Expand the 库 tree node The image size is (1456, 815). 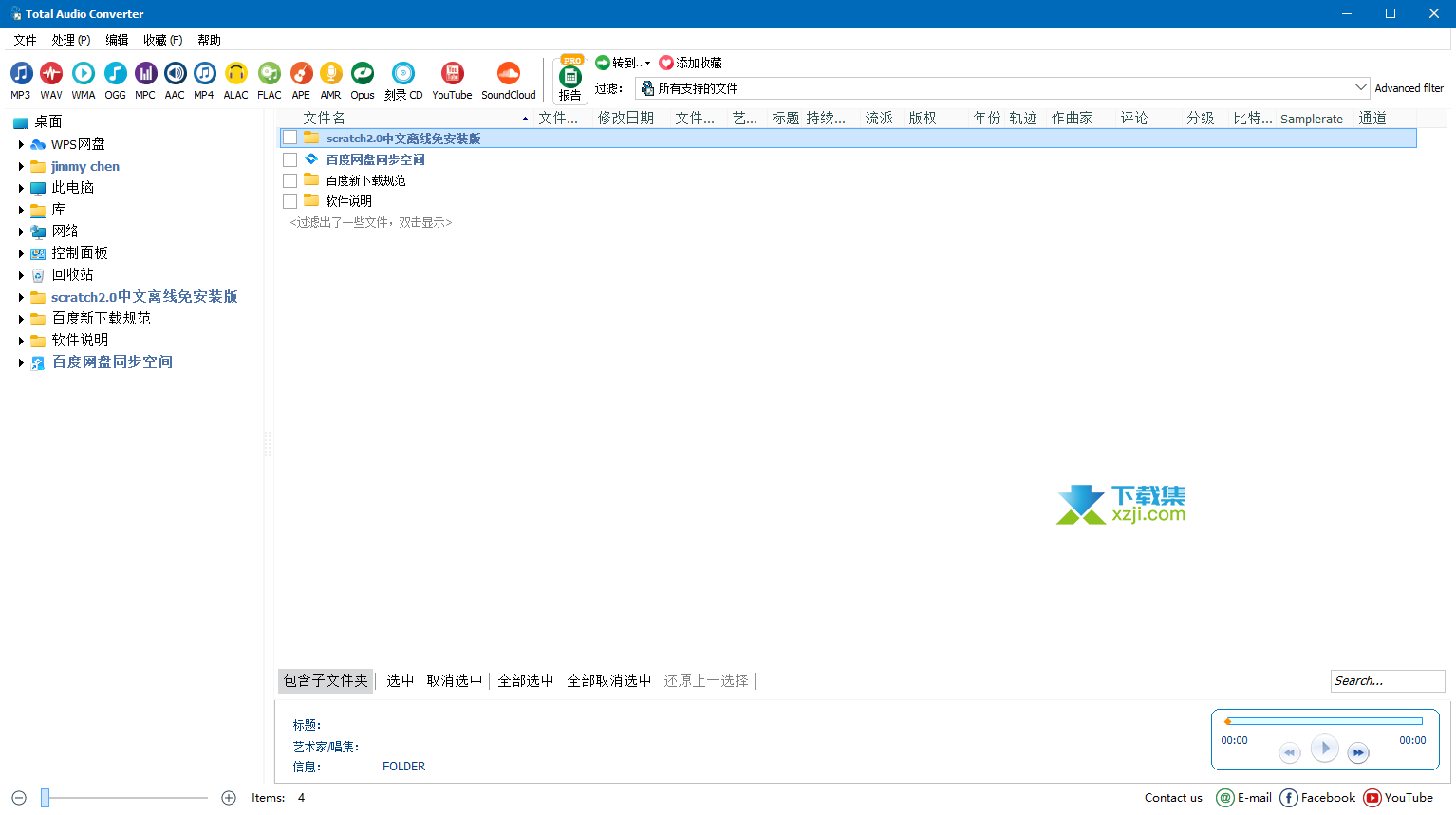click(x=21, y=211)
